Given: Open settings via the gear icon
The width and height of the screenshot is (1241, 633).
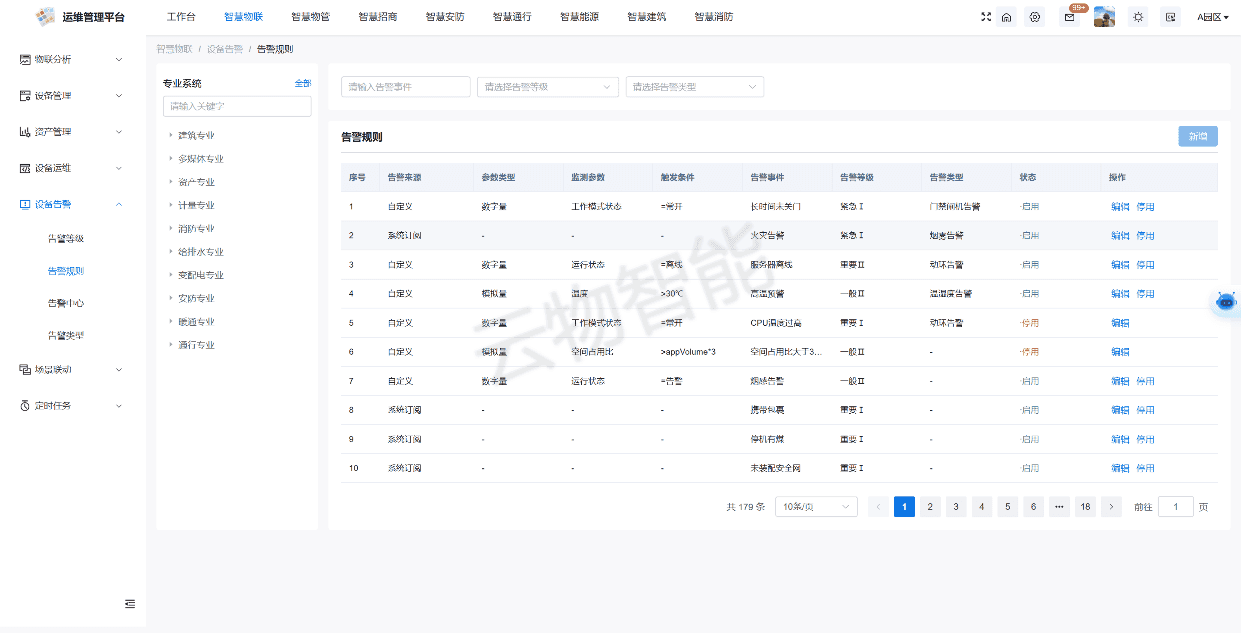Looking at the screenshot, I should click(x=1035, y=17).
